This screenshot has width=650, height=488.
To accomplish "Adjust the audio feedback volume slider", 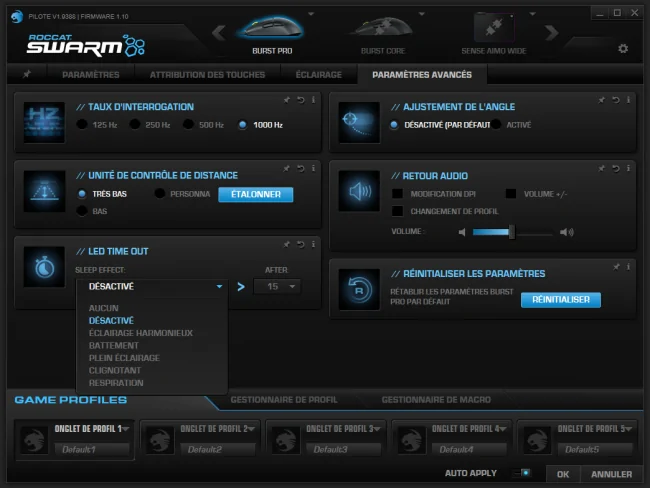I will (x=512, y=232).
